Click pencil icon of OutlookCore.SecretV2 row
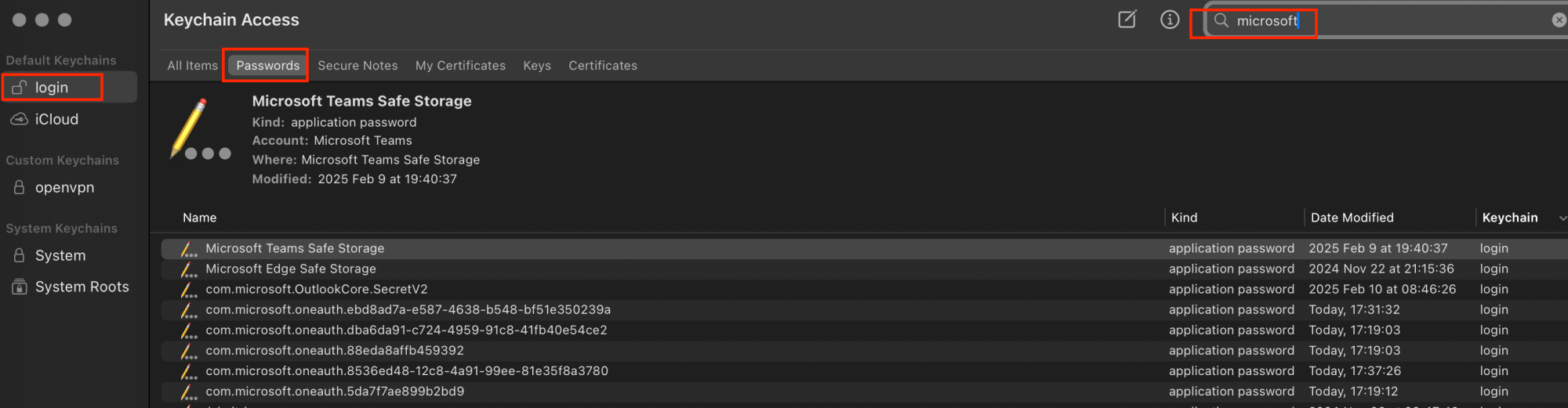The width and height of the screenshot is (1568, 408). [x=189, y=290]
